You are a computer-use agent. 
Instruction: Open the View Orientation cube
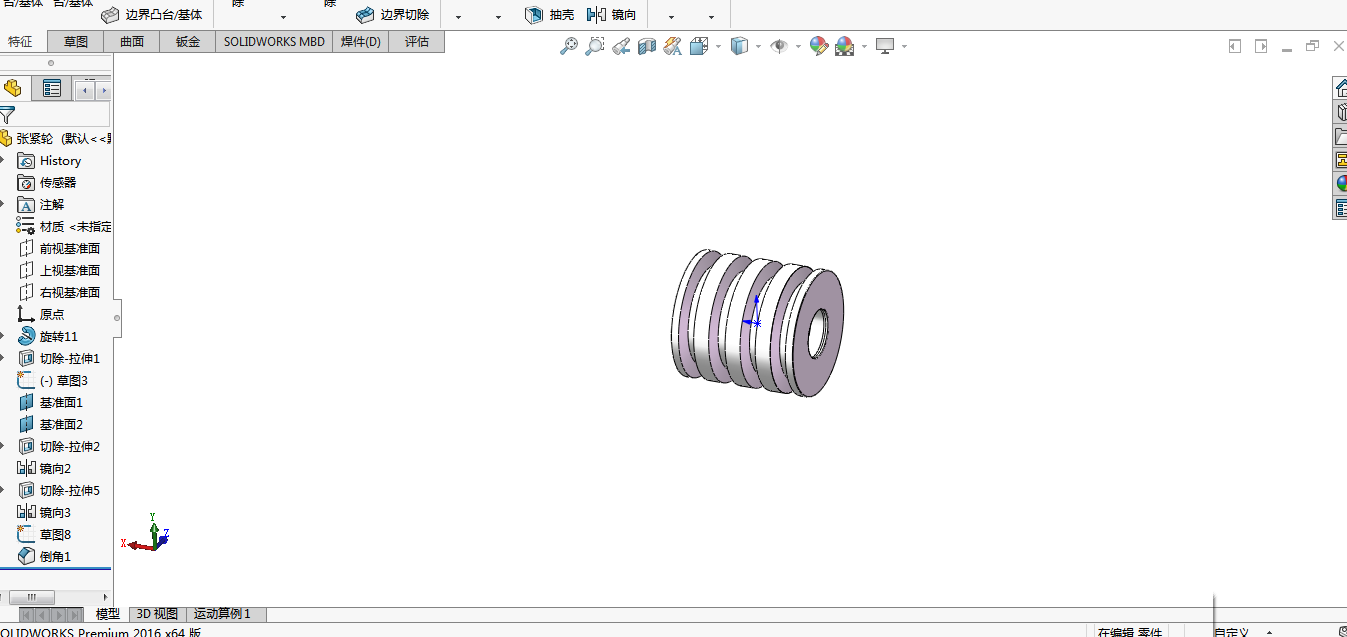coord(699,46)
